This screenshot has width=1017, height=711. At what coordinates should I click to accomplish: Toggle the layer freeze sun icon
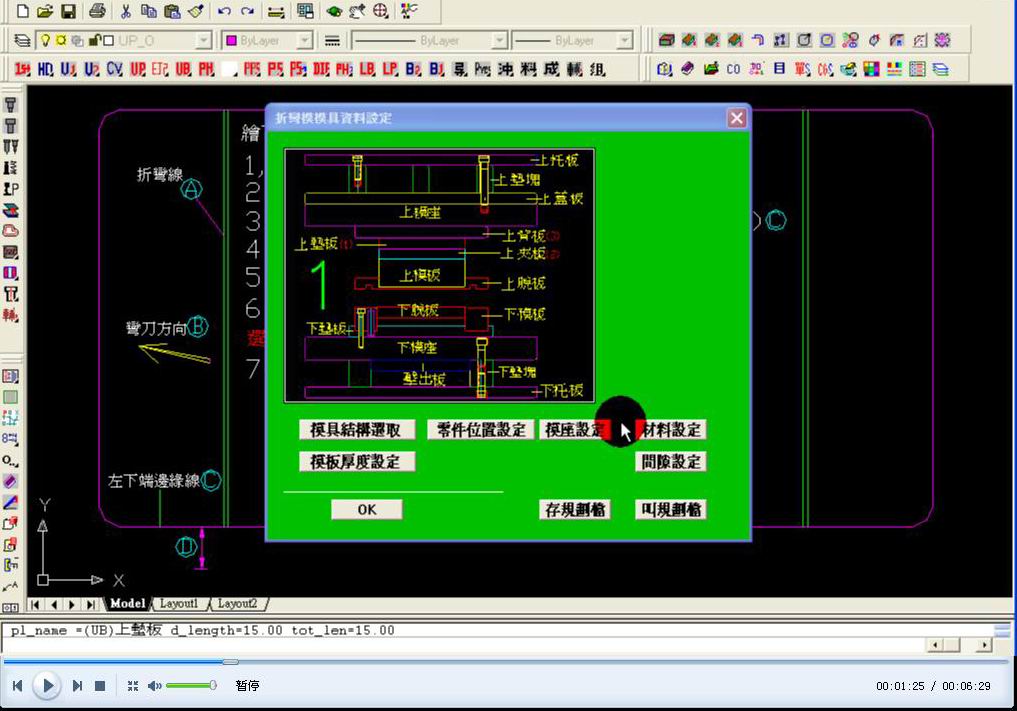60,40
